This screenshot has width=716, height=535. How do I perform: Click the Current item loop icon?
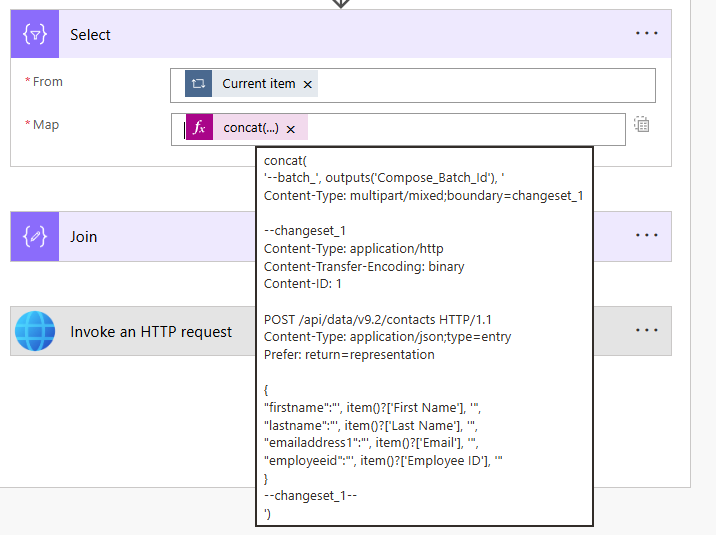pos(198,84)
